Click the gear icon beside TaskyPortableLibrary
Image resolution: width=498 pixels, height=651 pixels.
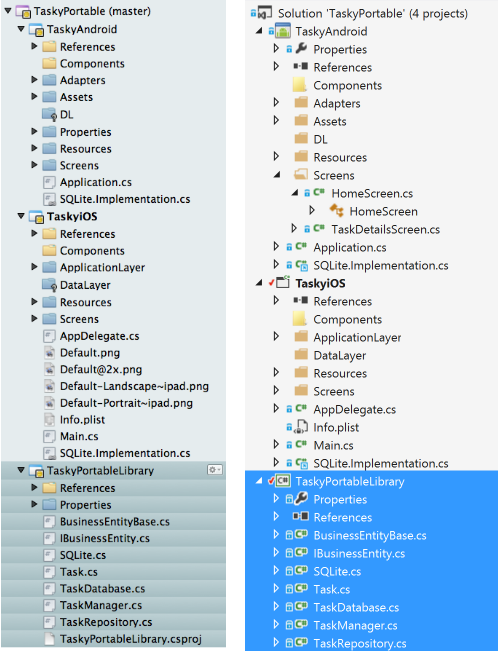coord(215,470)
